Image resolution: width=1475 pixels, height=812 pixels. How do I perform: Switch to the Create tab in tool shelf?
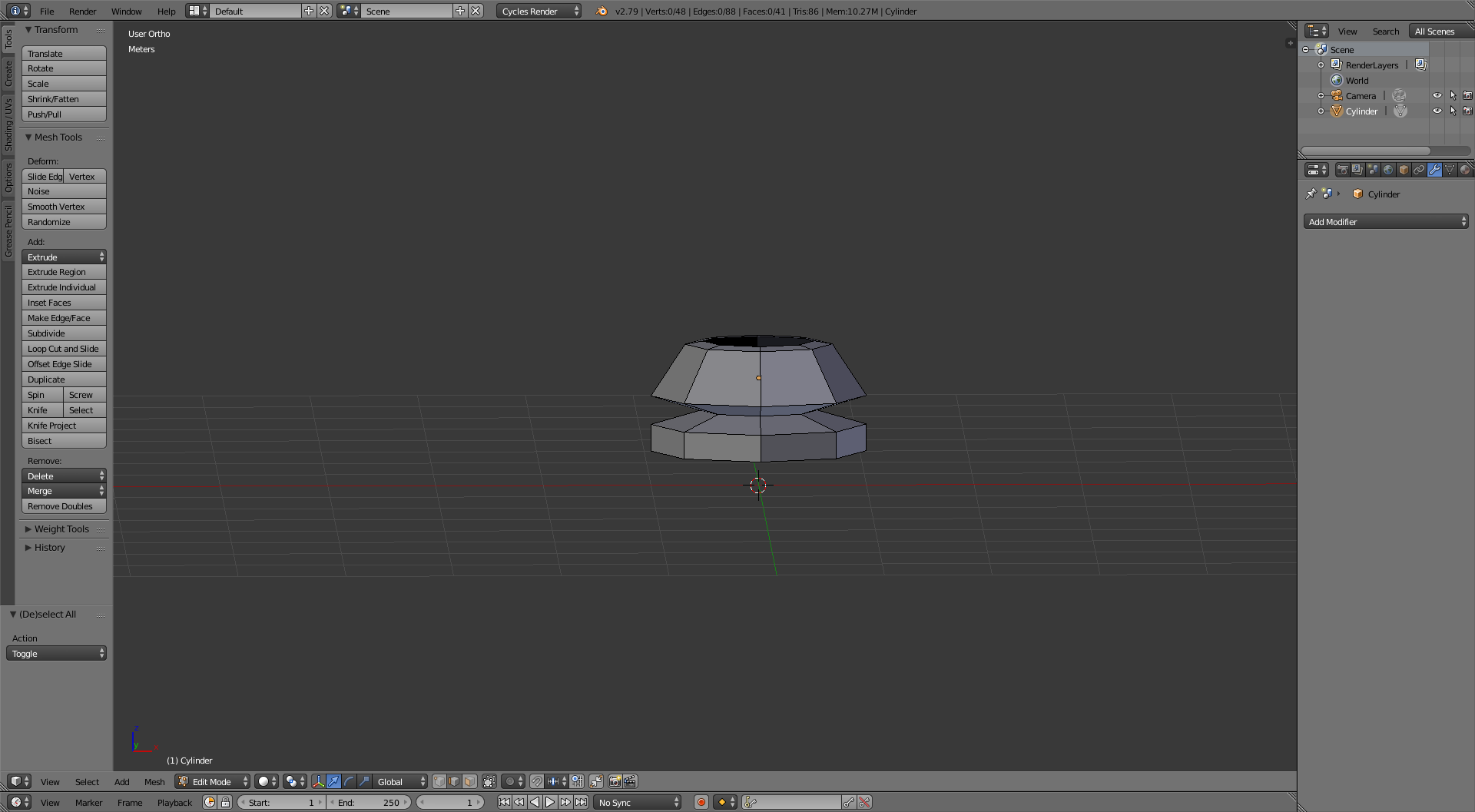[8, 74]
